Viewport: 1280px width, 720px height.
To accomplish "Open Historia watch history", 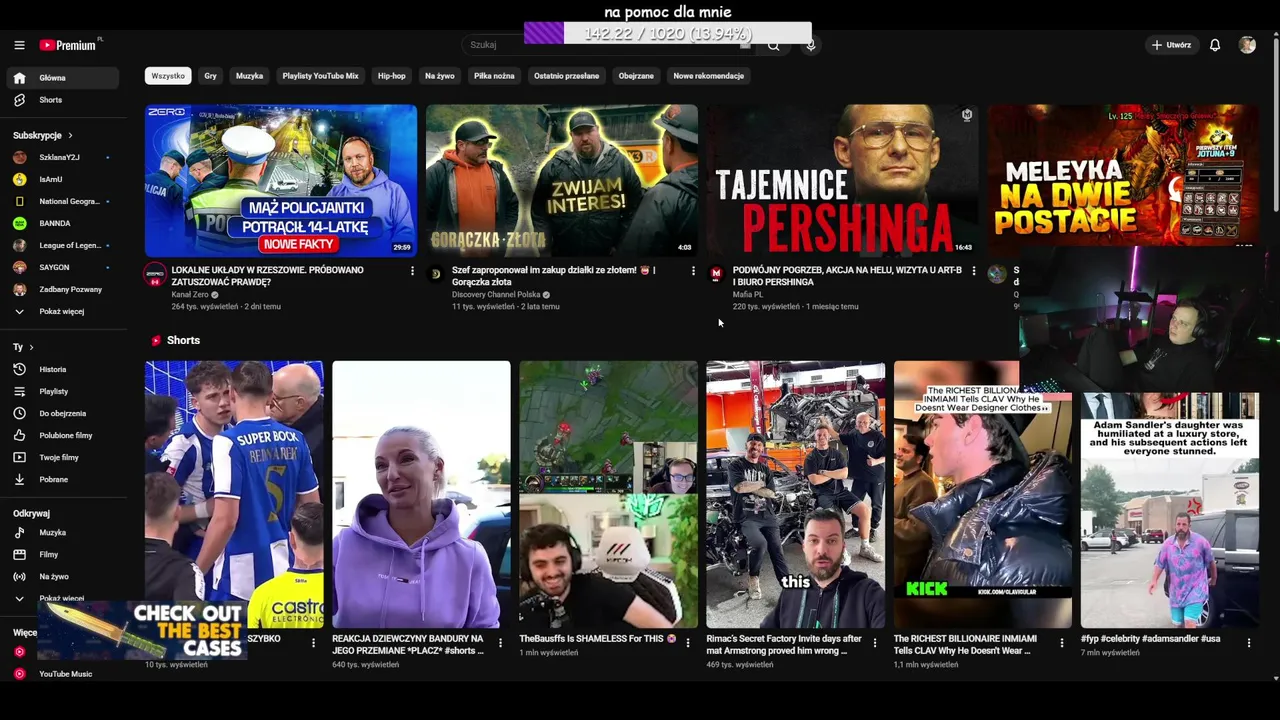I will tap(62, 369).
